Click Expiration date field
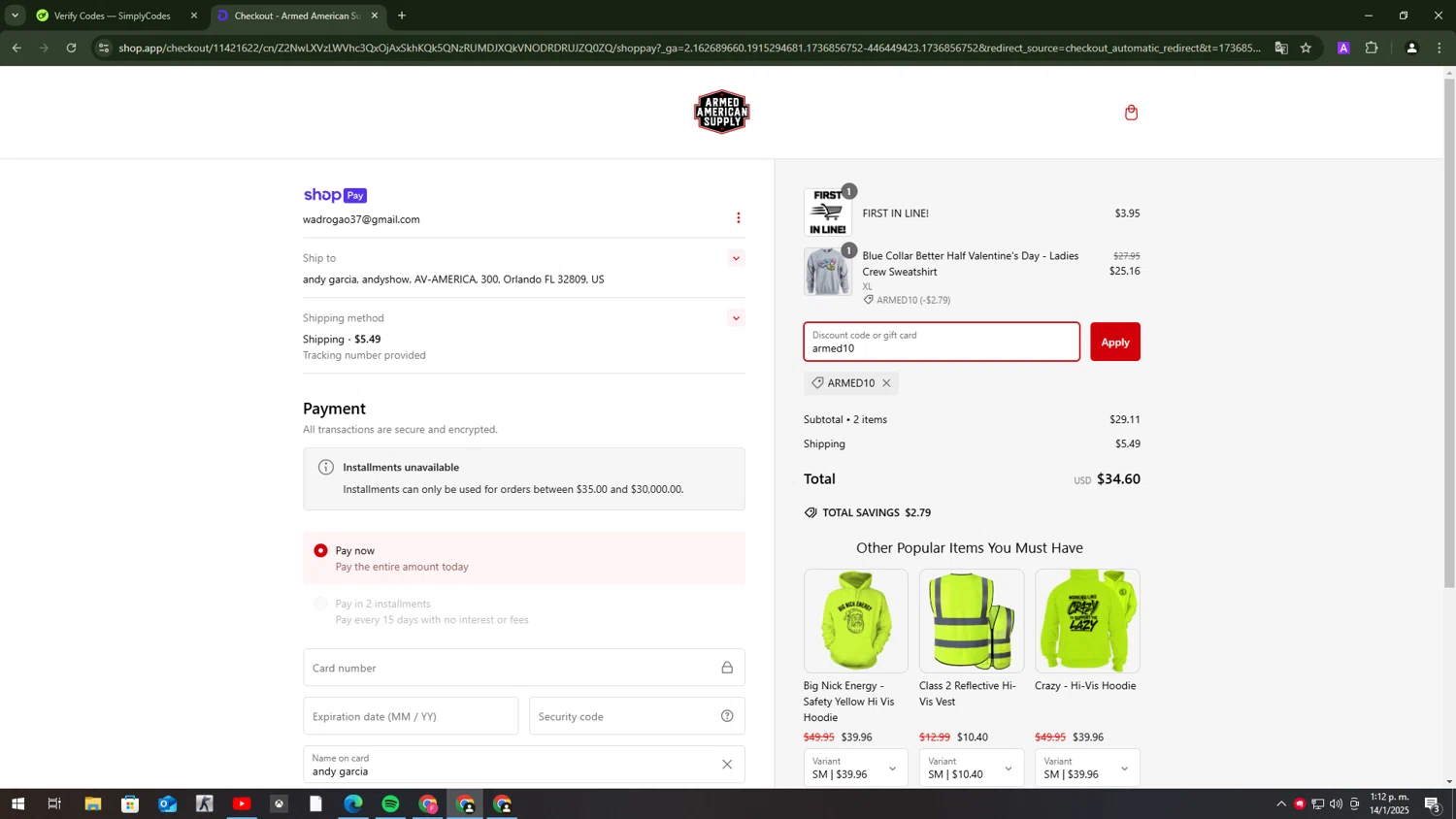This screenshot has height=819, width=1456. click(x=411, y=716)
